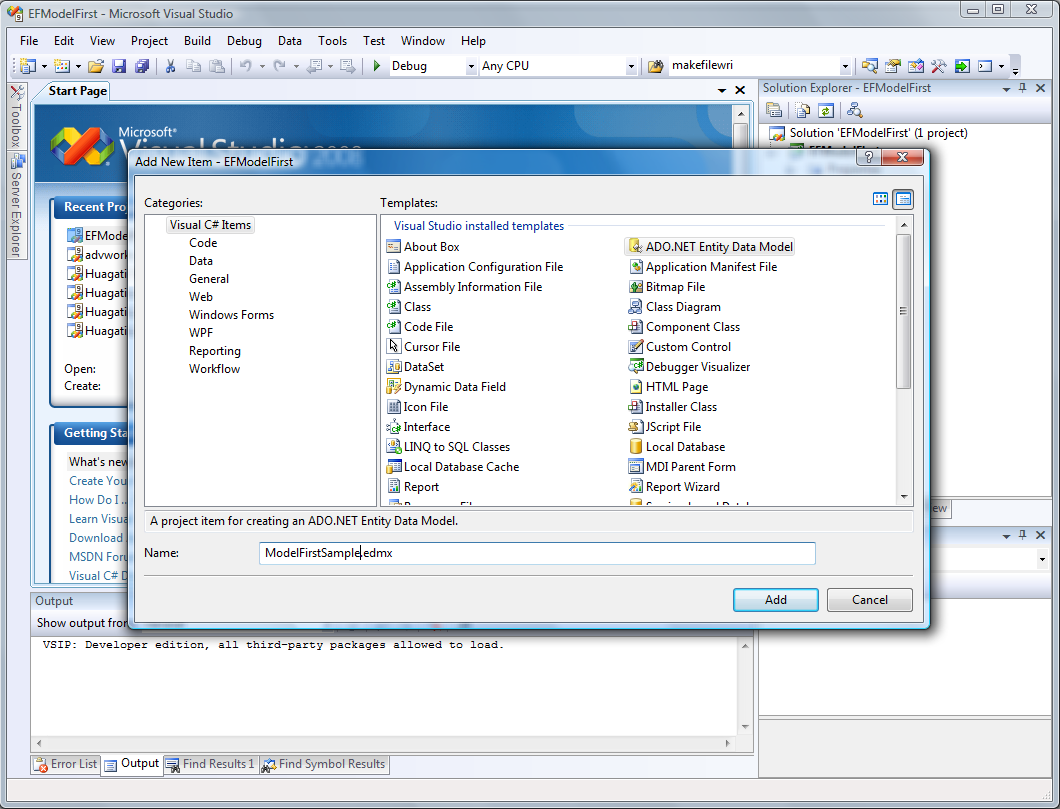Click Show All Files icon in Solution Explorer
Image resolution: width=1060 pixels, height=809 pixels.
pos(802,110)
